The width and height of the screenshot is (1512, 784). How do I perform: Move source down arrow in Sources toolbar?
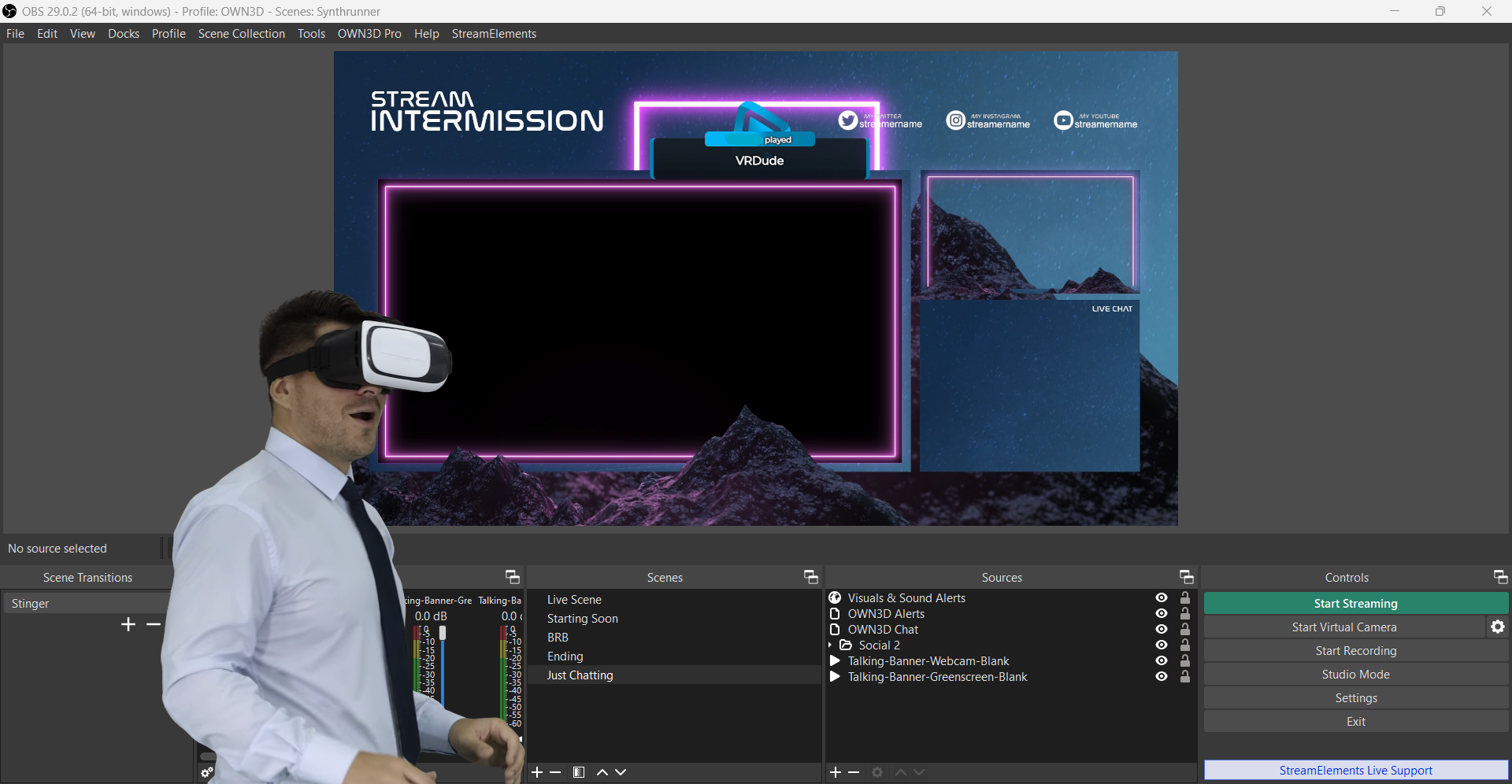click(x=919, y=772)
